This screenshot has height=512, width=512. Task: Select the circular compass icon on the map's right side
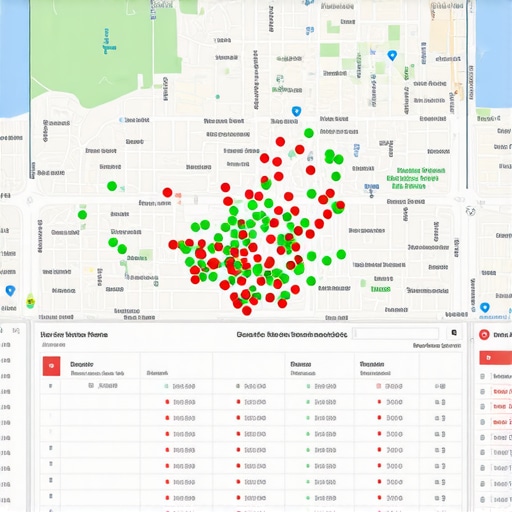tap(471, 211)
